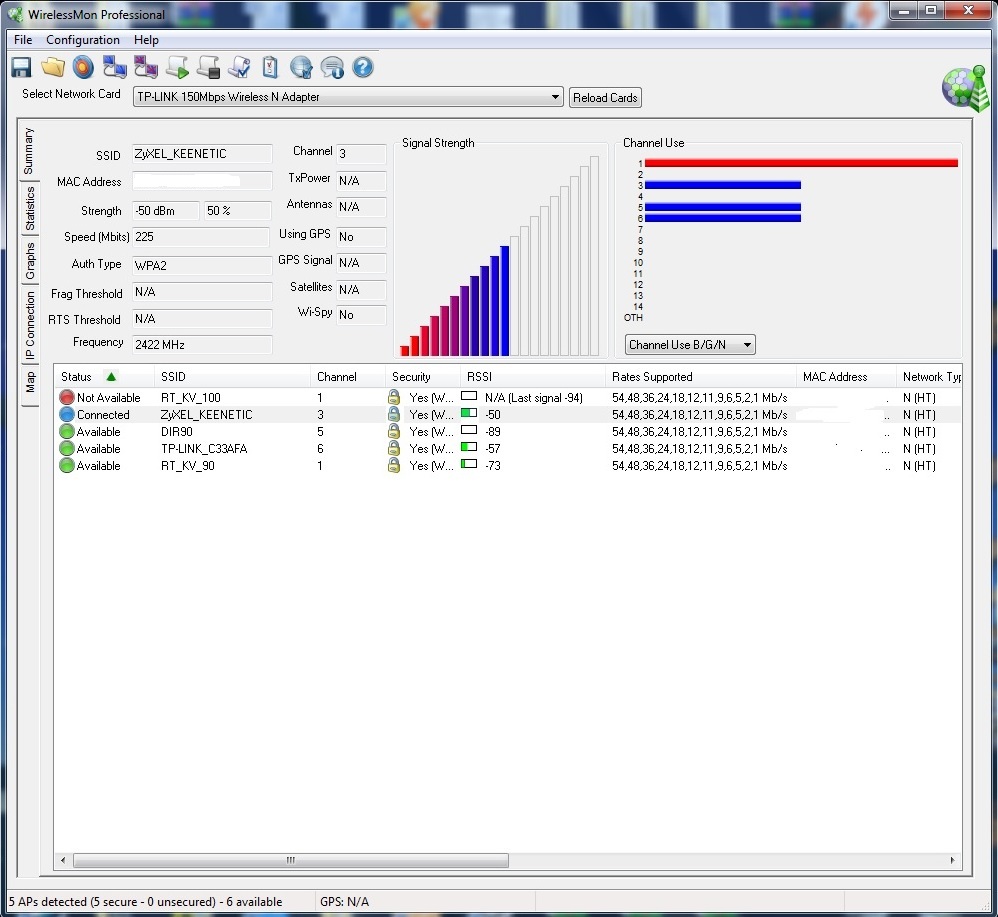
Task: Click the floppy disk save icon
Action: pyautogui.click(x=21, y=67)
